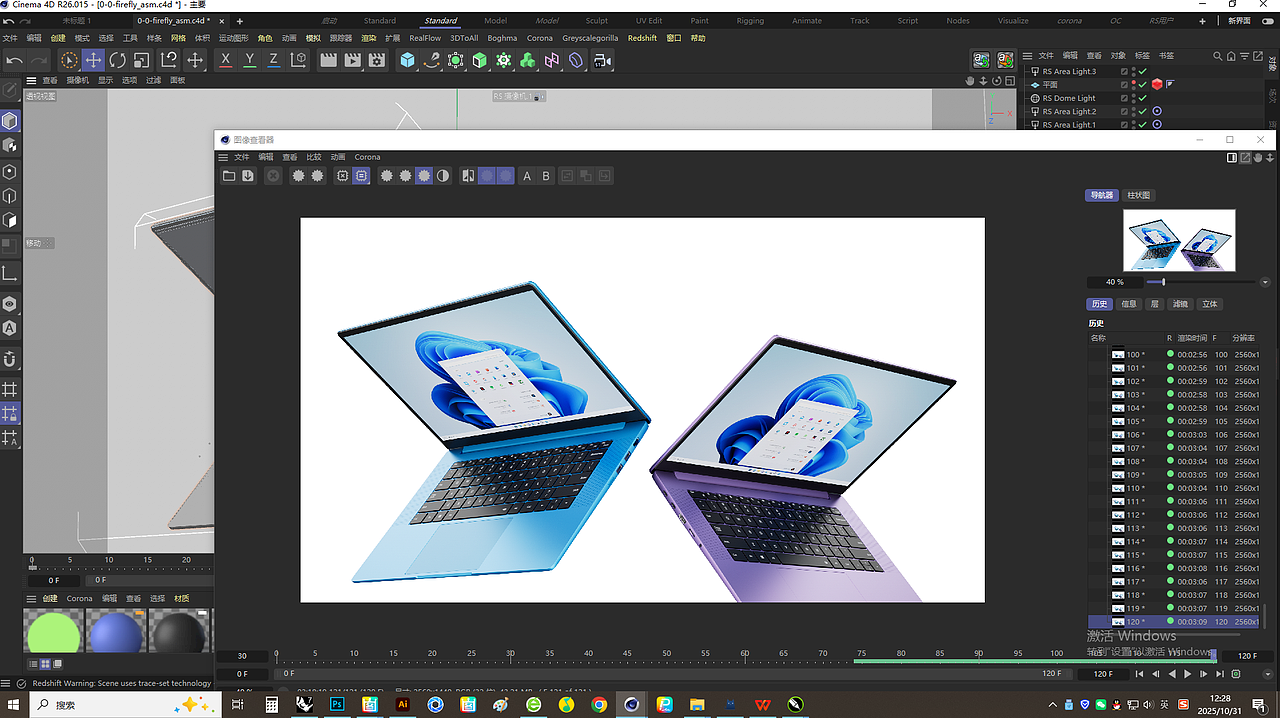Open Object Manager 标签 menu
Viewport: 1280px width, 718px height.
pyautogui.click(x=1142, y=56)
